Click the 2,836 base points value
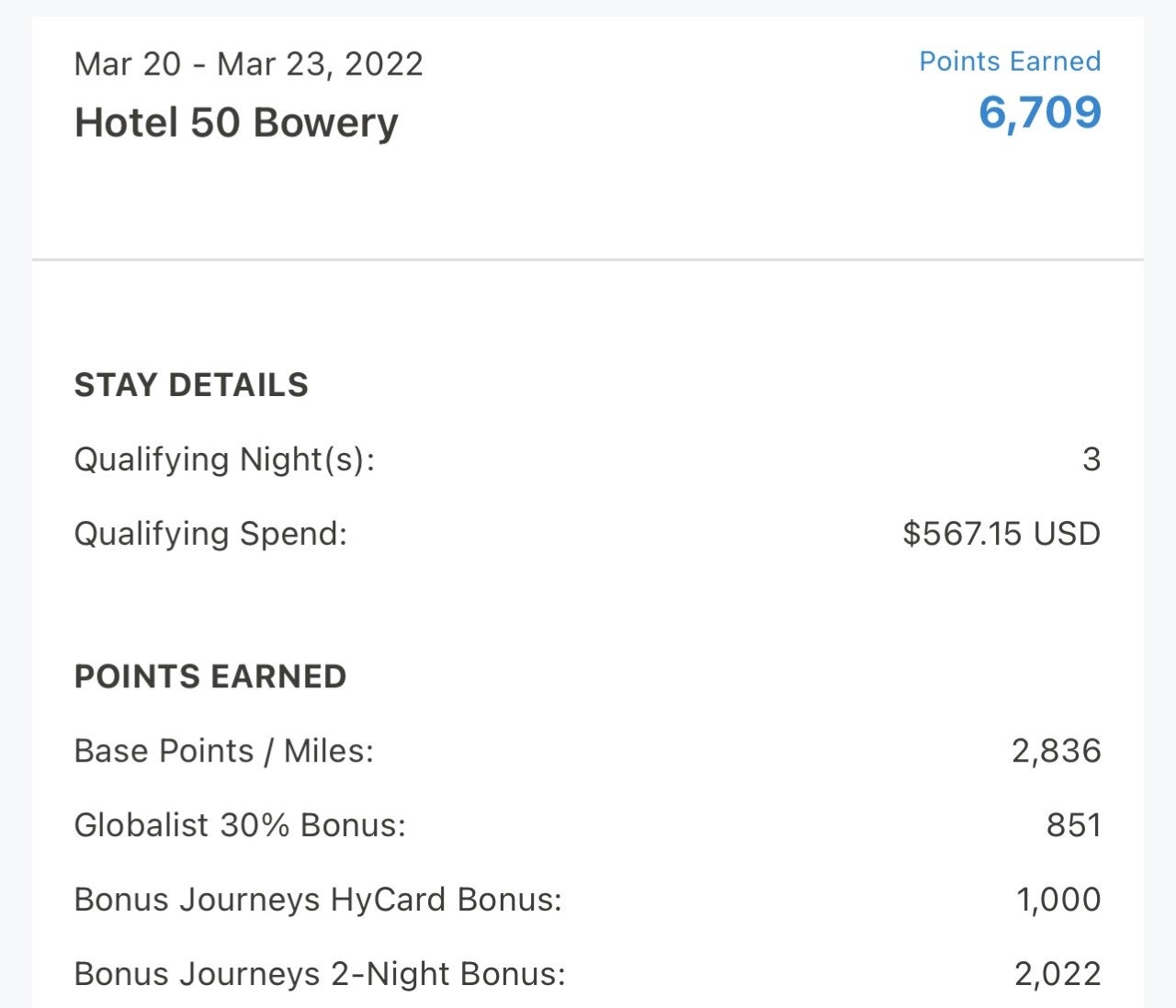The image size is (1176, 1008). click(1056, 752)
